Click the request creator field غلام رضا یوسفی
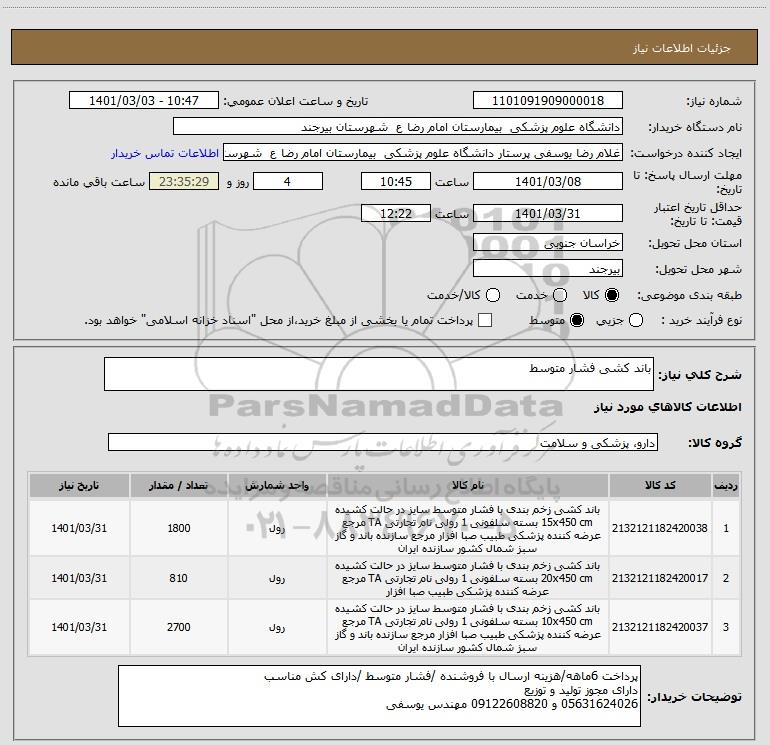770x745 pixels. pyautogui.click(x=423, y=153)
